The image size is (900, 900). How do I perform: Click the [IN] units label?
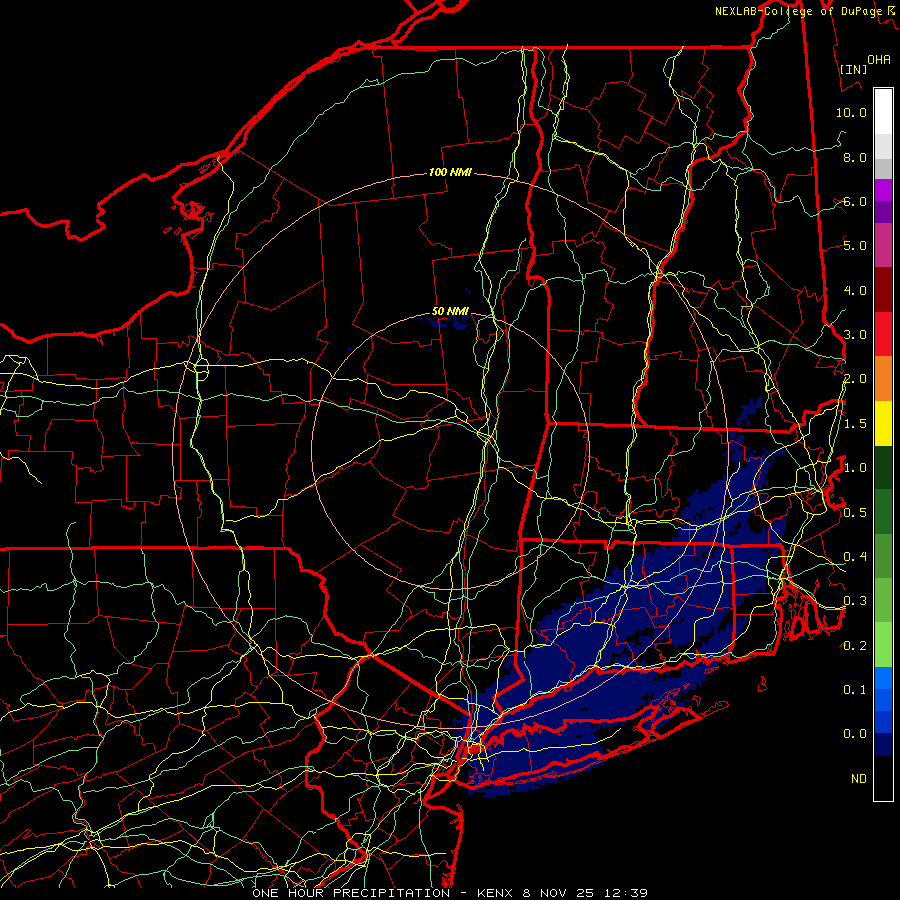point(853,69)
